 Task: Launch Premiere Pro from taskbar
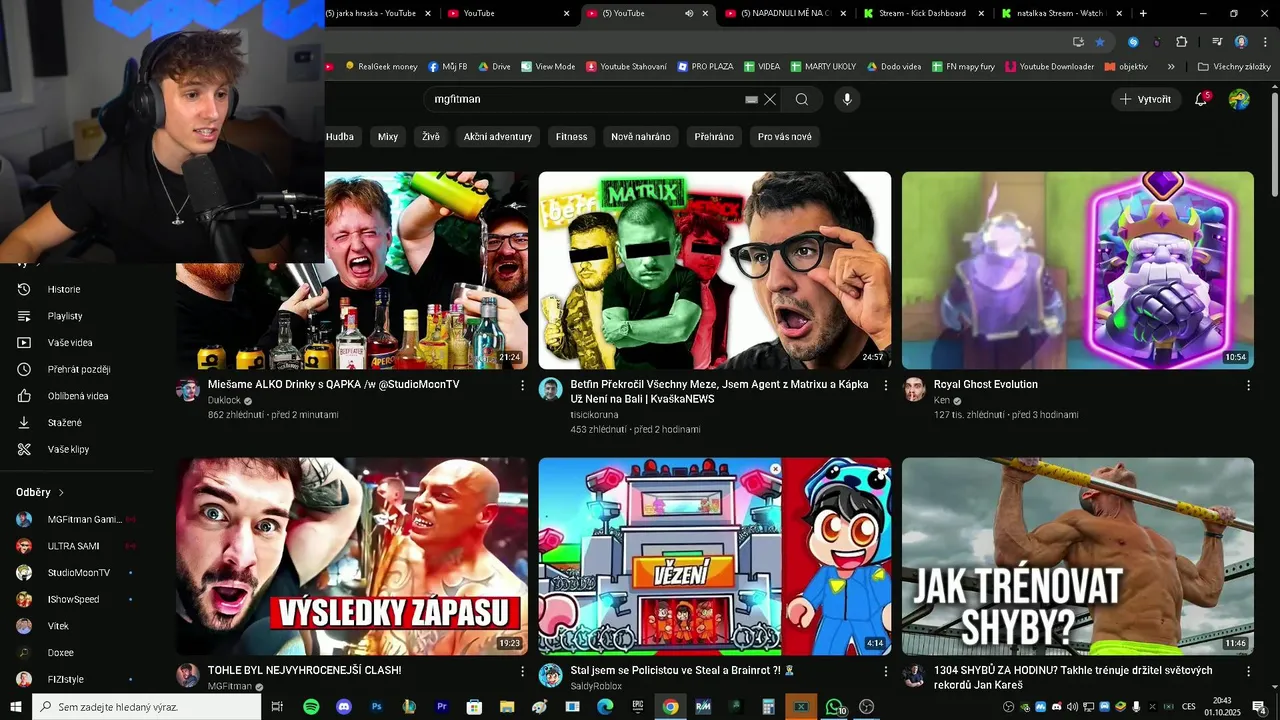(x=442, y=707)
